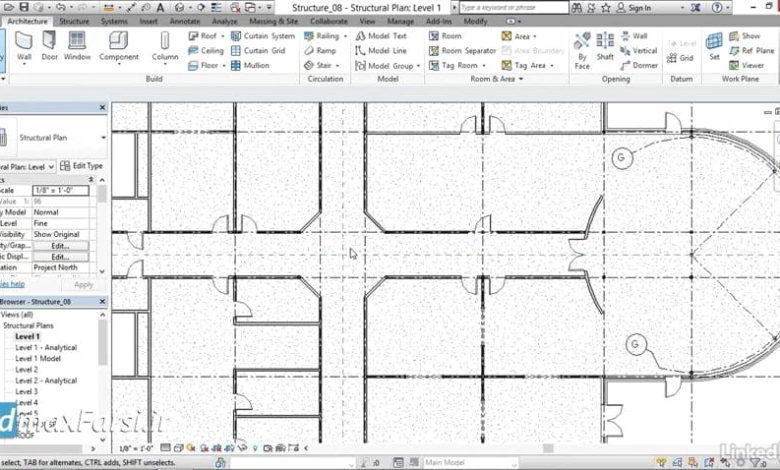
Task: Open the Architecture ribbon tab
Action: (x=27, y=21)
